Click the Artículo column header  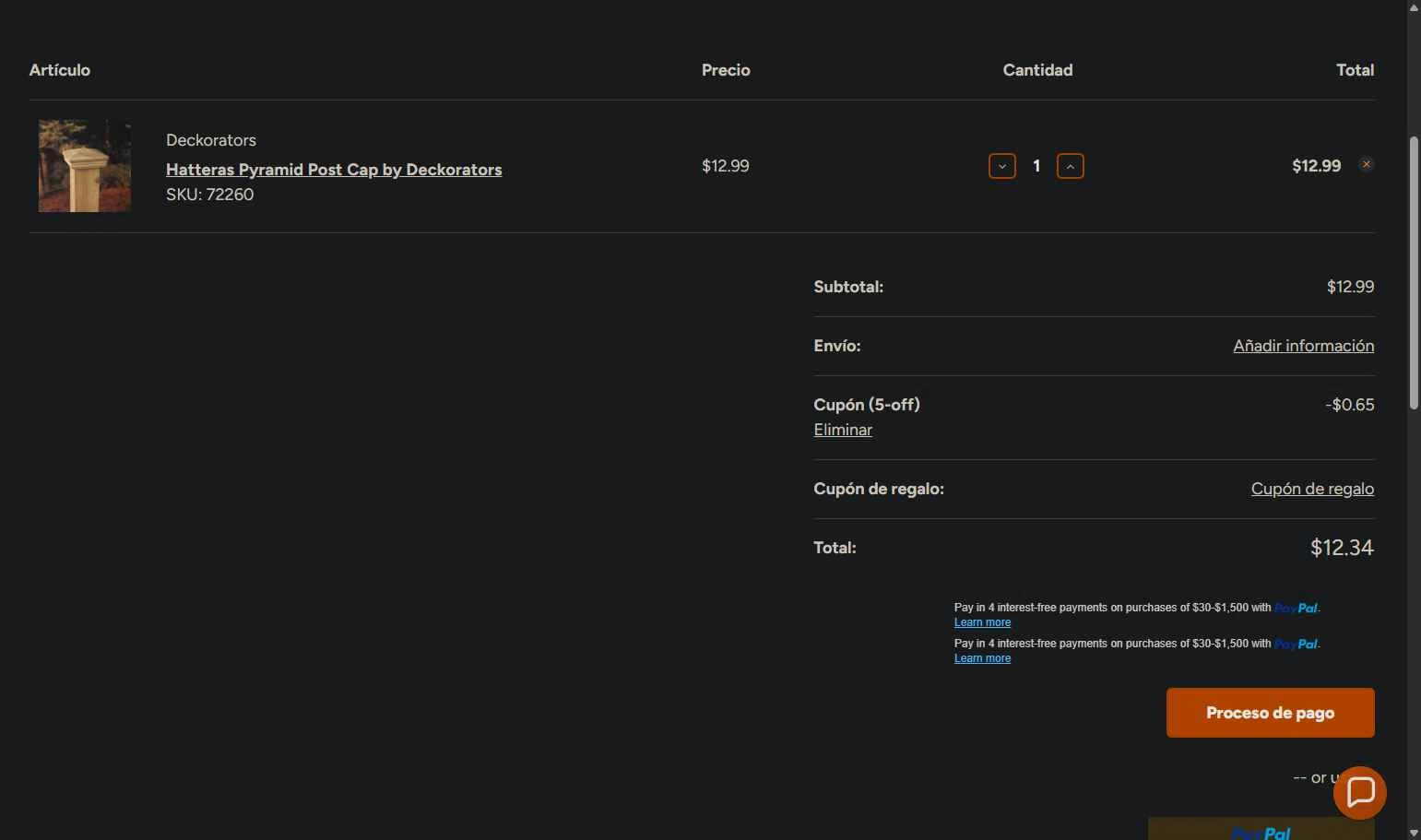pos(60,70)
